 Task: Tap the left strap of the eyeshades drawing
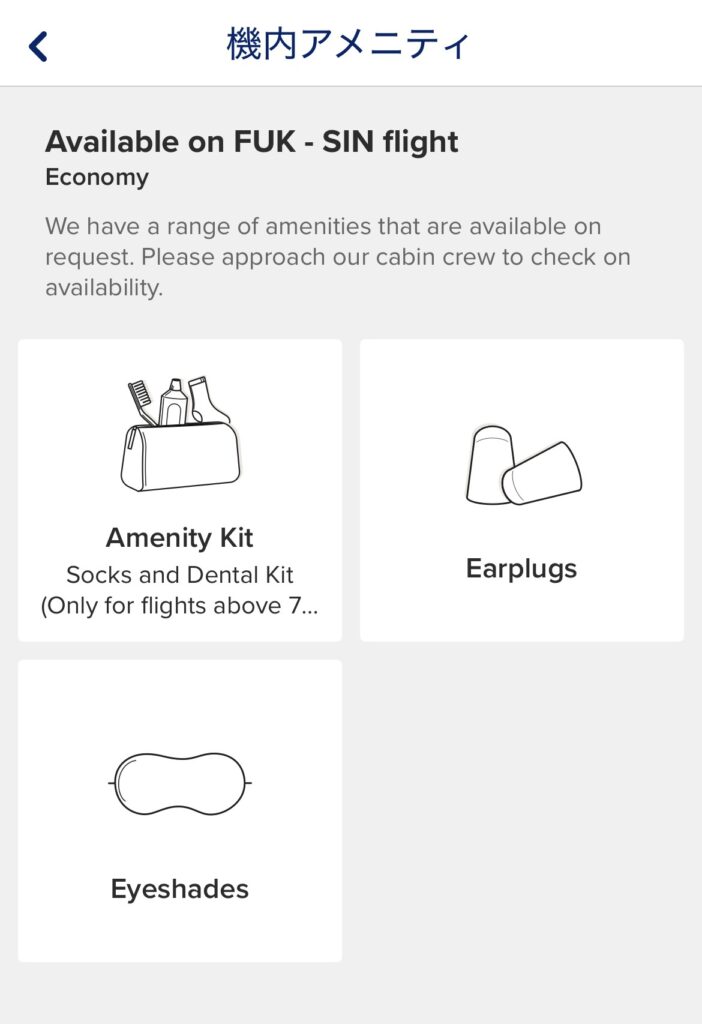(112, 783)
